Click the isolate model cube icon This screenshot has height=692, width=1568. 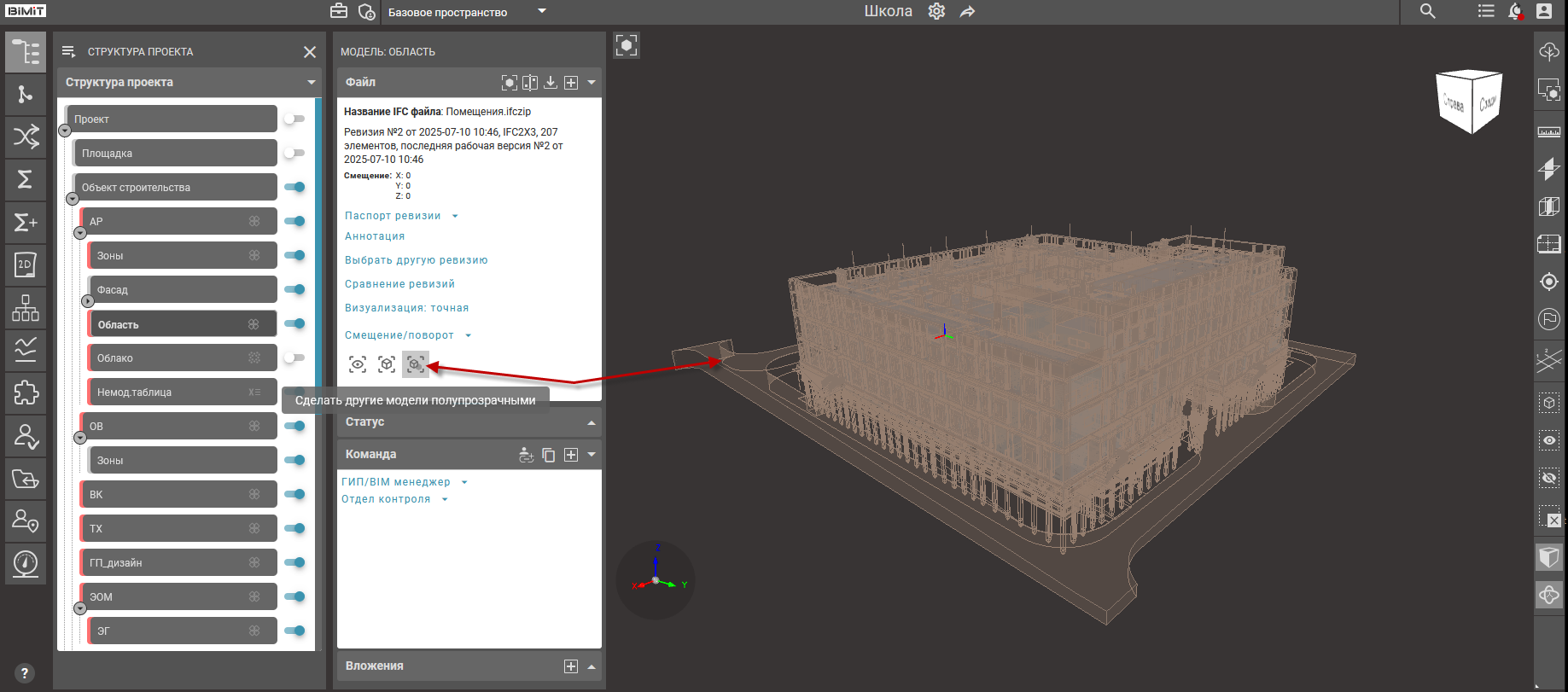(387, 364)
